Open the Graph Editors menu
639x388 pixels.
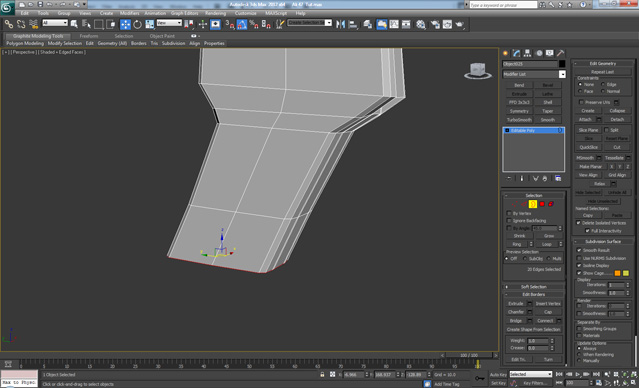coord(184,13)
